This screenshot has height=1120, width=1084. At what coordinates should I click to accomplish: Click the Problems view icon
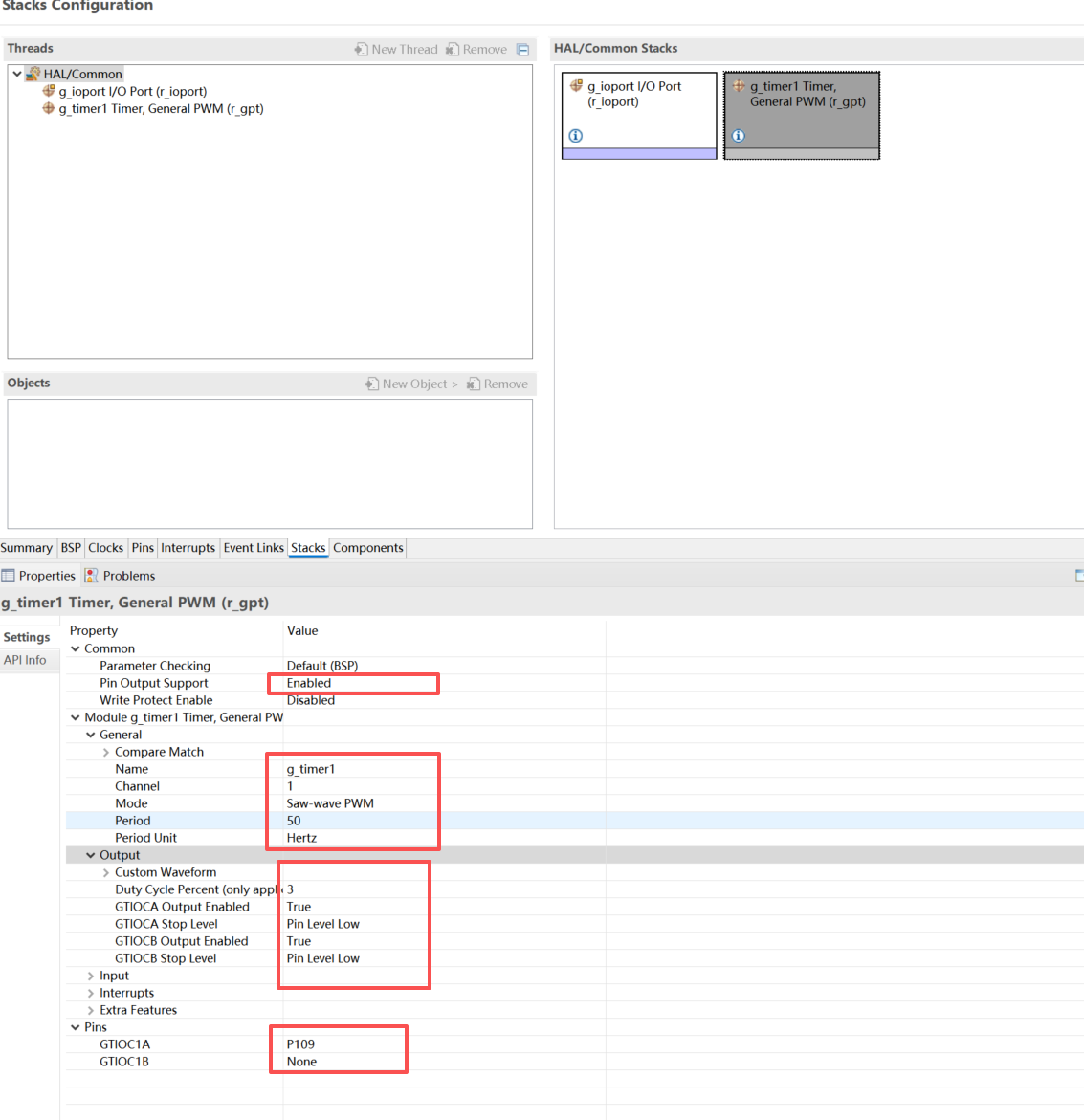point(92,575)
